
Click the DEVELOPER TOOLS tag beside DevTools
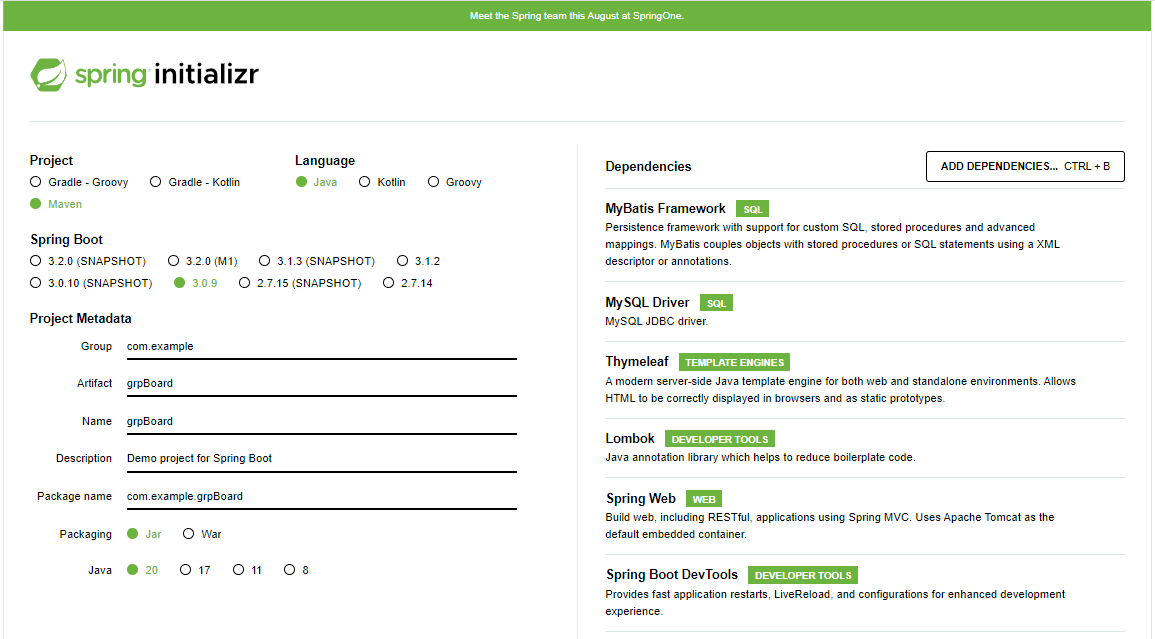[x=803, y=575]
